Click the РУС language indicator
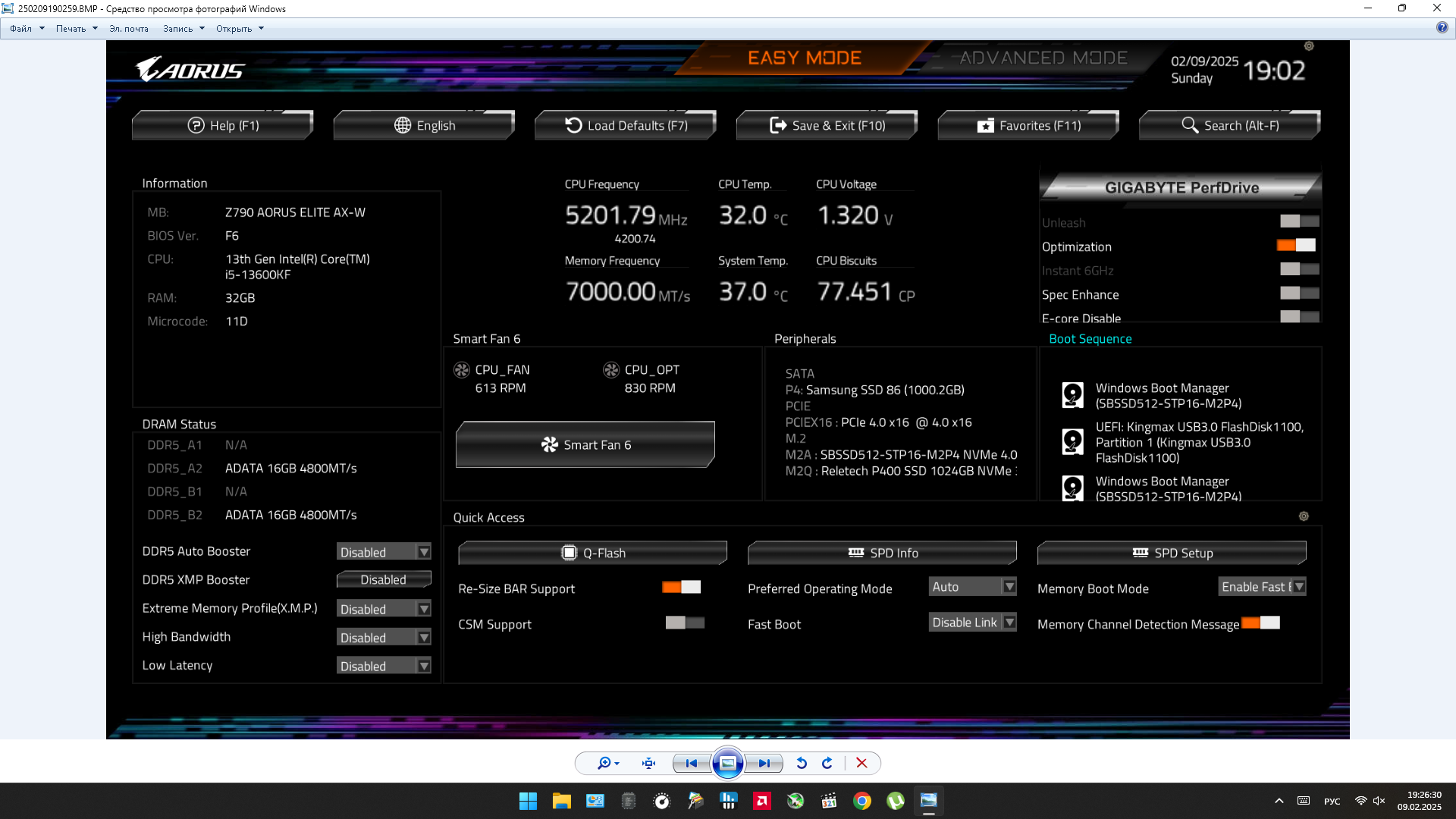This screenshot has height=819, width=1456. (x=1332, y=801)
